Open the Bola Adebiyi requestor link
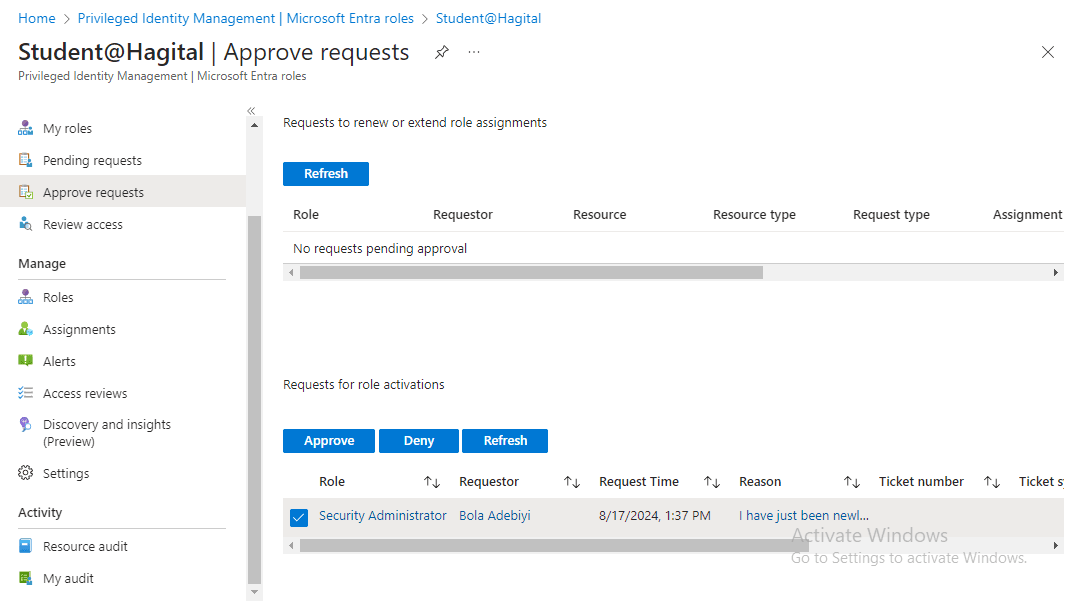The image size is (1083, 601). [494, 516]
